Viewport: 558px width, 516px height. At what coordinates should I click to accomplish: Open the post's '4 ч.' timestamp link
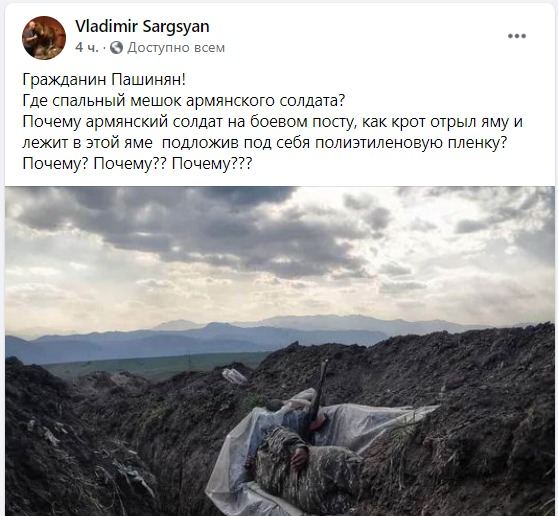(86, 47)
